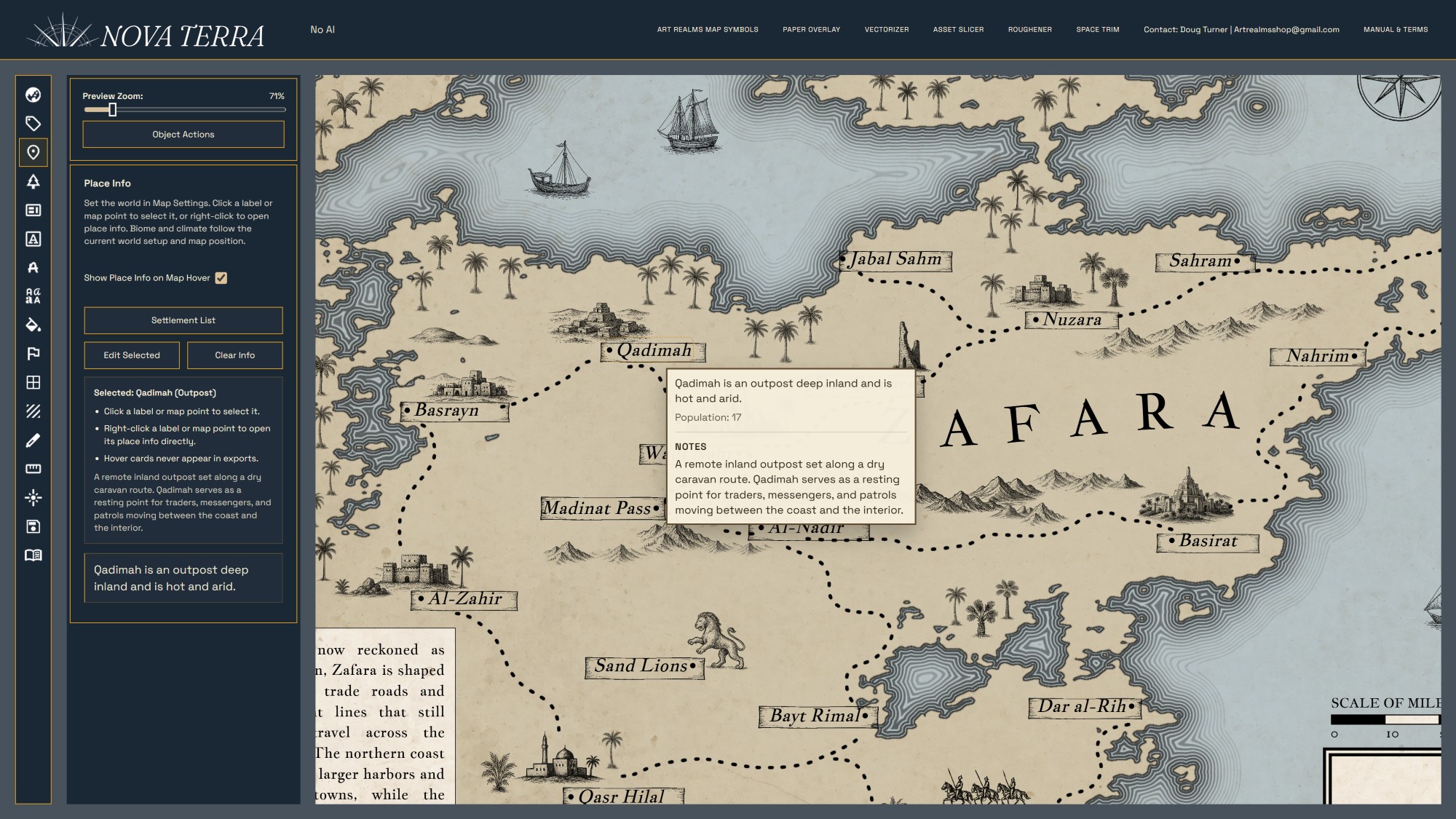Open the paint bucket fill tool
Viewport: 1456px width, 819px height.
coord(33,325)
